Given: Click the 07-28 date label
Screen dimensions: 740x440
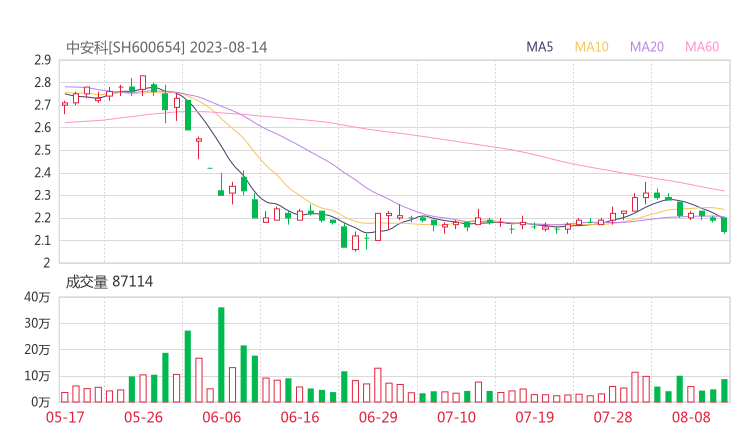Looking at the screenshot, I should pos(613,417).
